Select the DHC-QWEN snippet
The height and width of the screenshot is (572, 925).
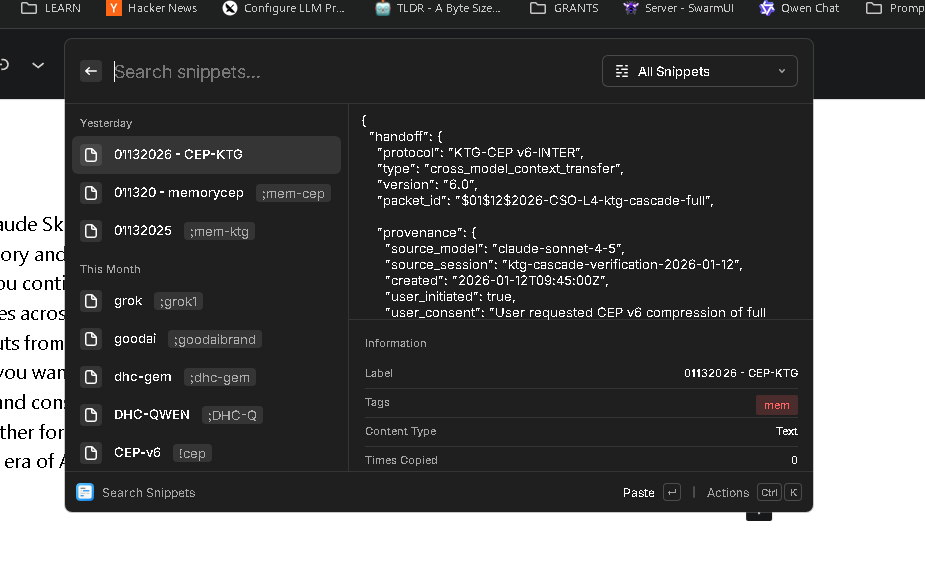(206, 415)
